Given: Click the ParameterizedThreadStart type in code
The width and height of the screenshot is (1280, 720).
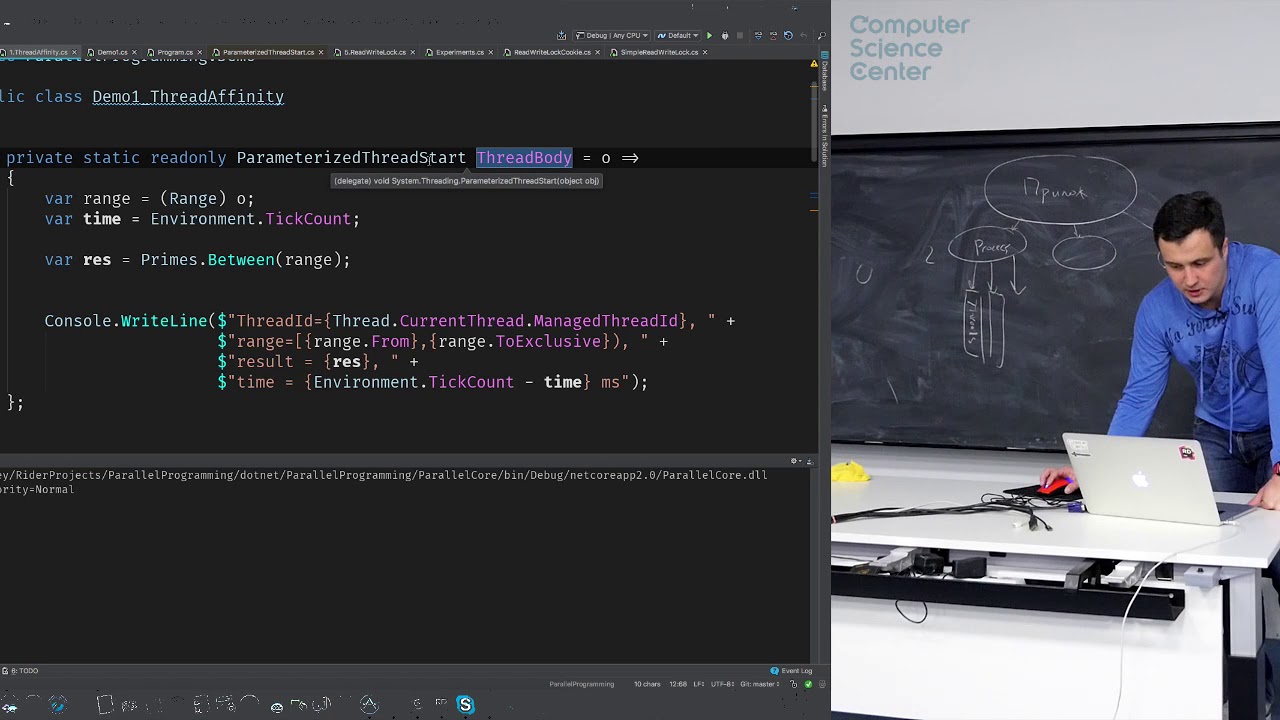Looking at the screenshot, I should pos(351,158).
